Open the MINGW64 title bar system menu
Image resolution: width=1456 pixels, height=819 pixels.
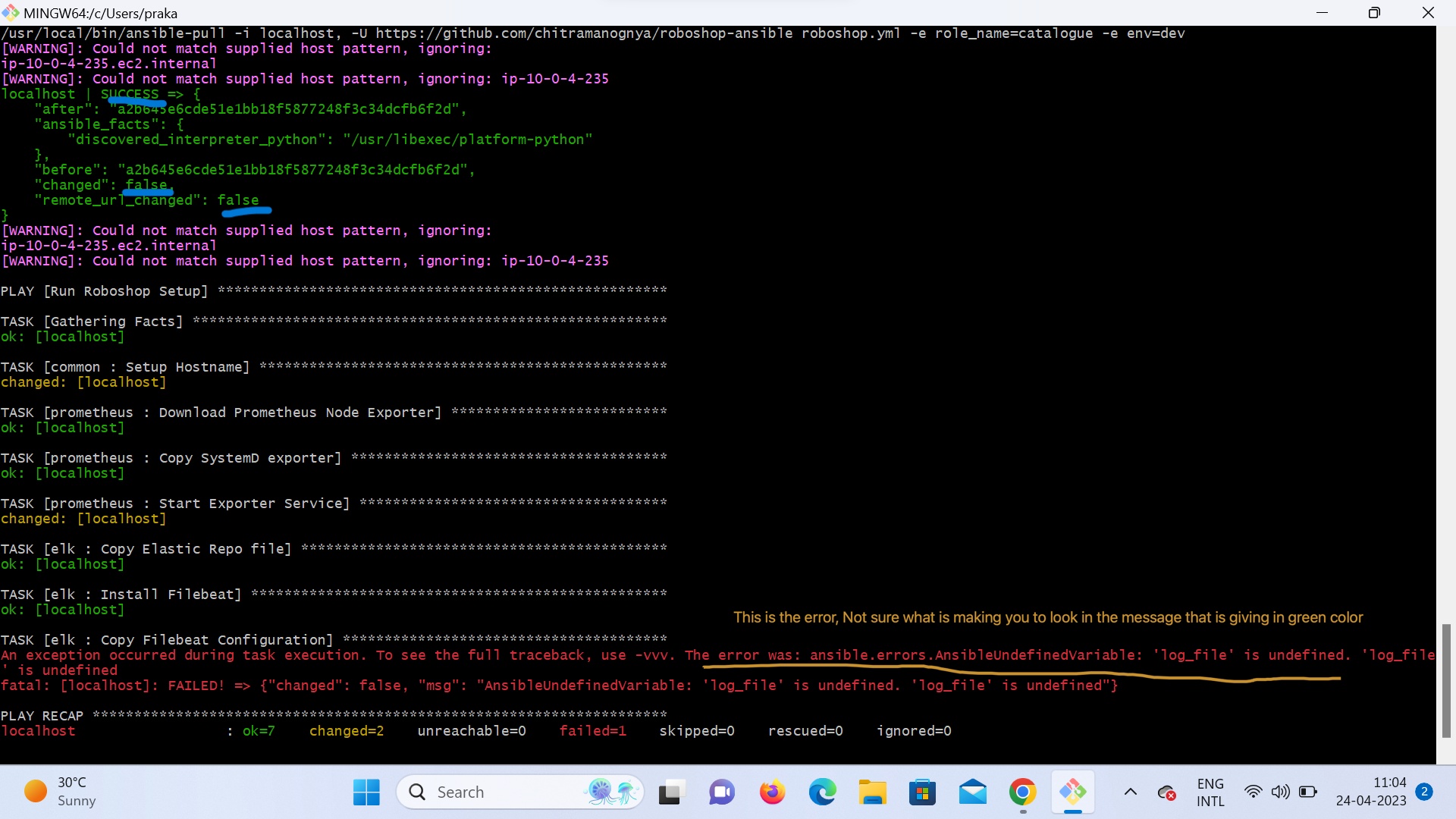click(x=10, y=12)
